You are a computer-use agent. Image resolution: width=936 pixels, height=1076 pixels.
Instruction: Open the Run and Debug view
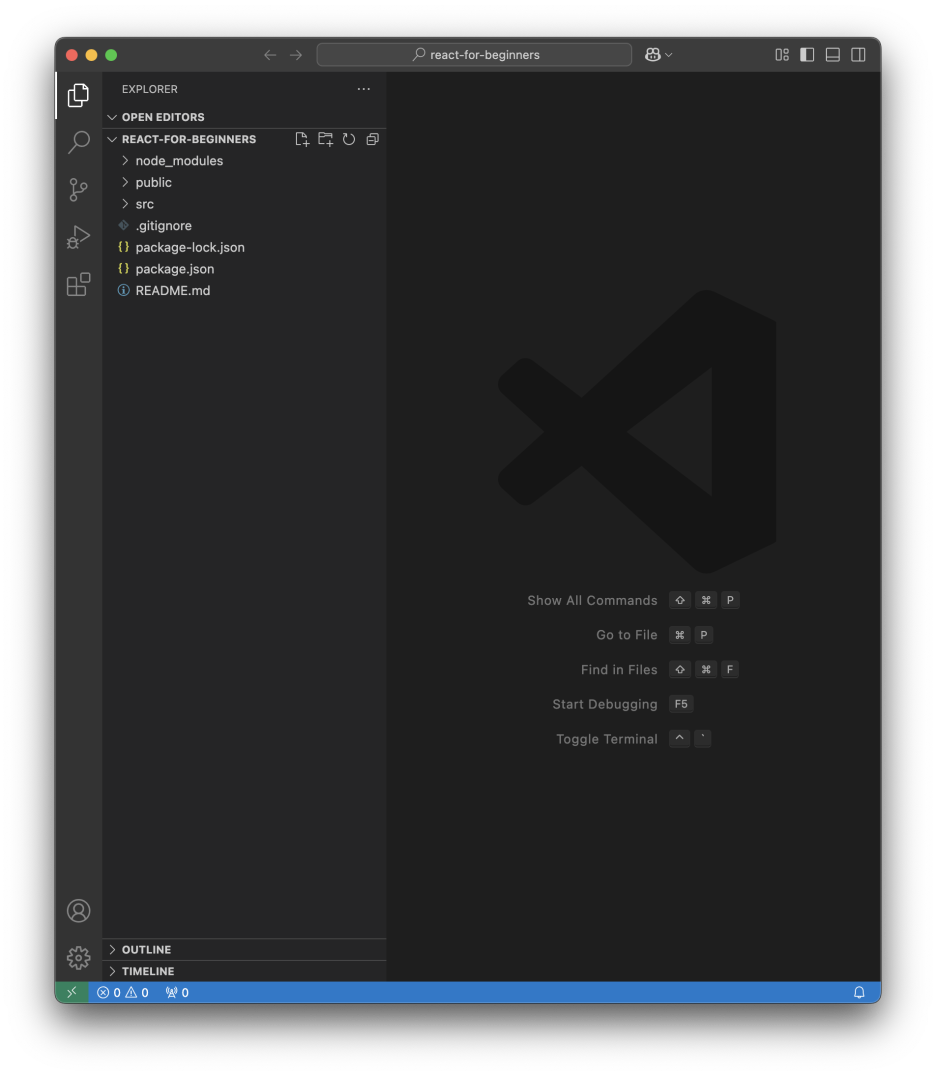pos(78,237)
